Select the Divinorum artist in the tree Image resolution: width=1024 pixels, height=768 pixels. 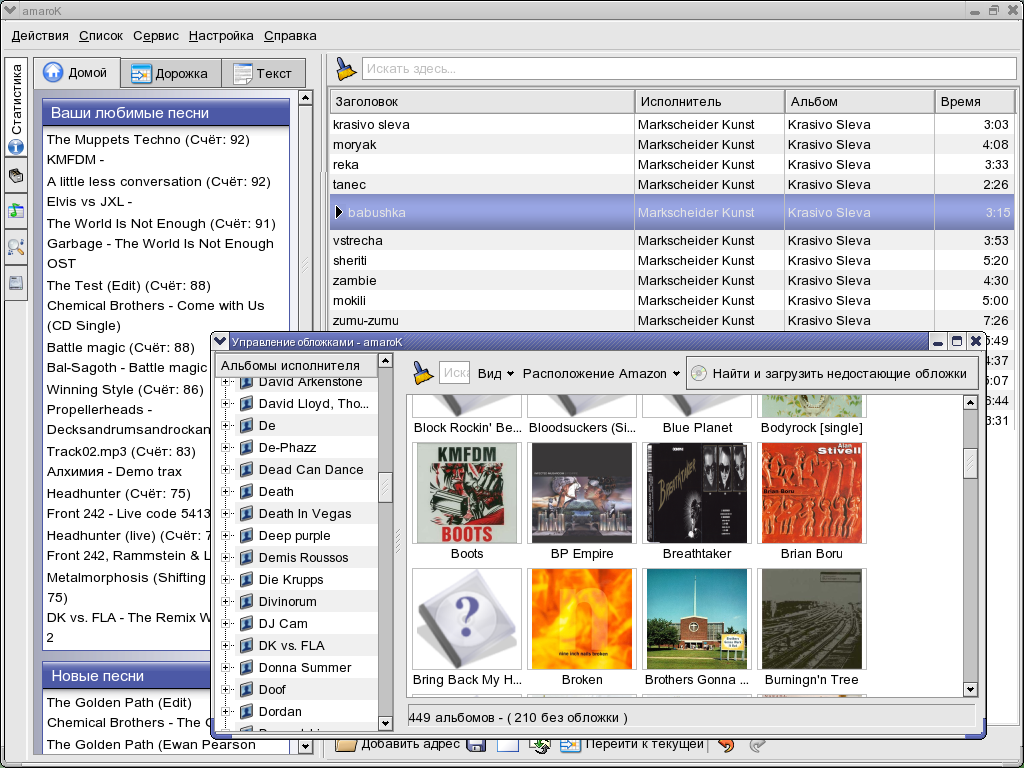pos(287,601)
